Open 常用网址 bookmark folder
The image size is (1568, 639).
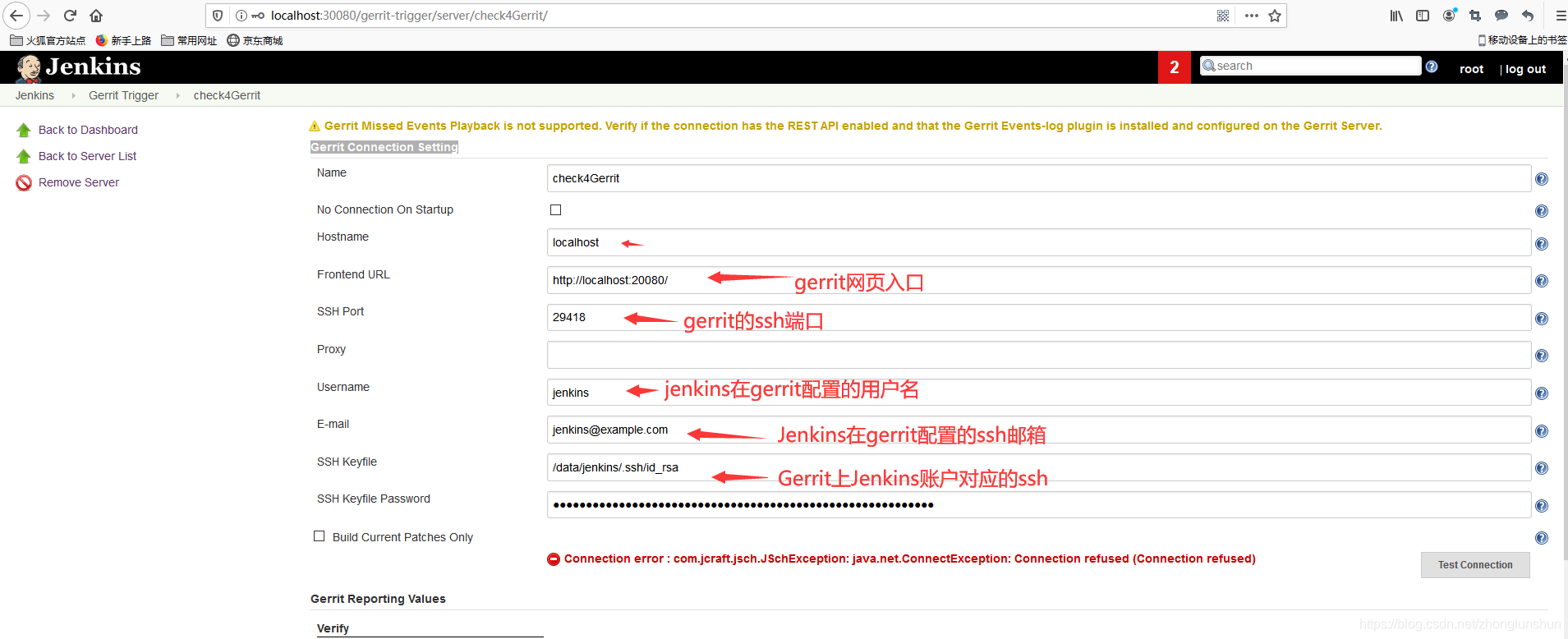click(x=189, y=40)
